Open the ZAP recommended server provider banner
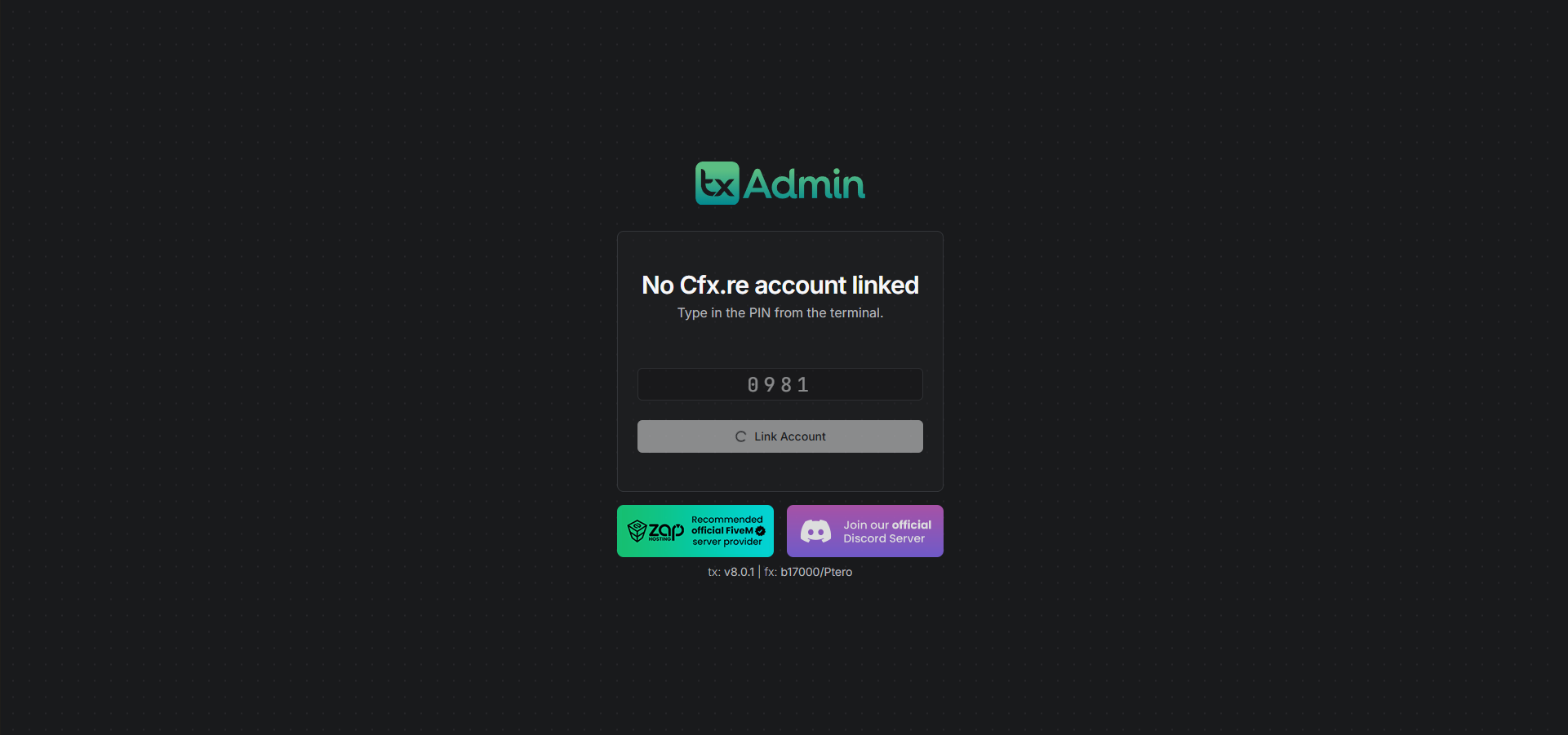This screenshot has width=1568, height=735. [695, 531]
